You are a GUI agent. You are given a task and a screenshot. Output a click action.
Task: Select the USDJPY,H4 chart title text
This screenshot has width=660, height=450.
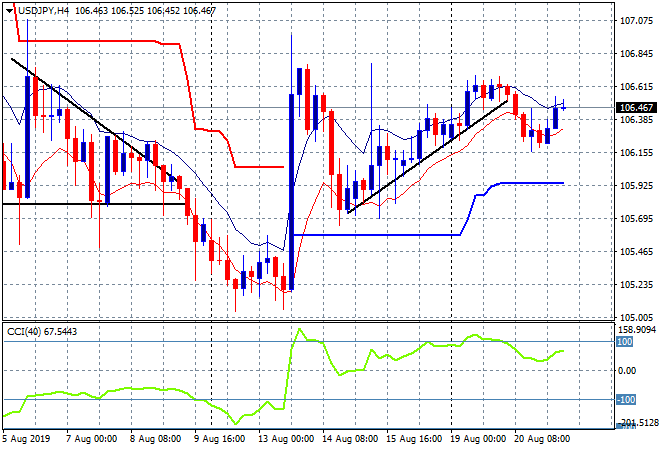tap(43, 11)
